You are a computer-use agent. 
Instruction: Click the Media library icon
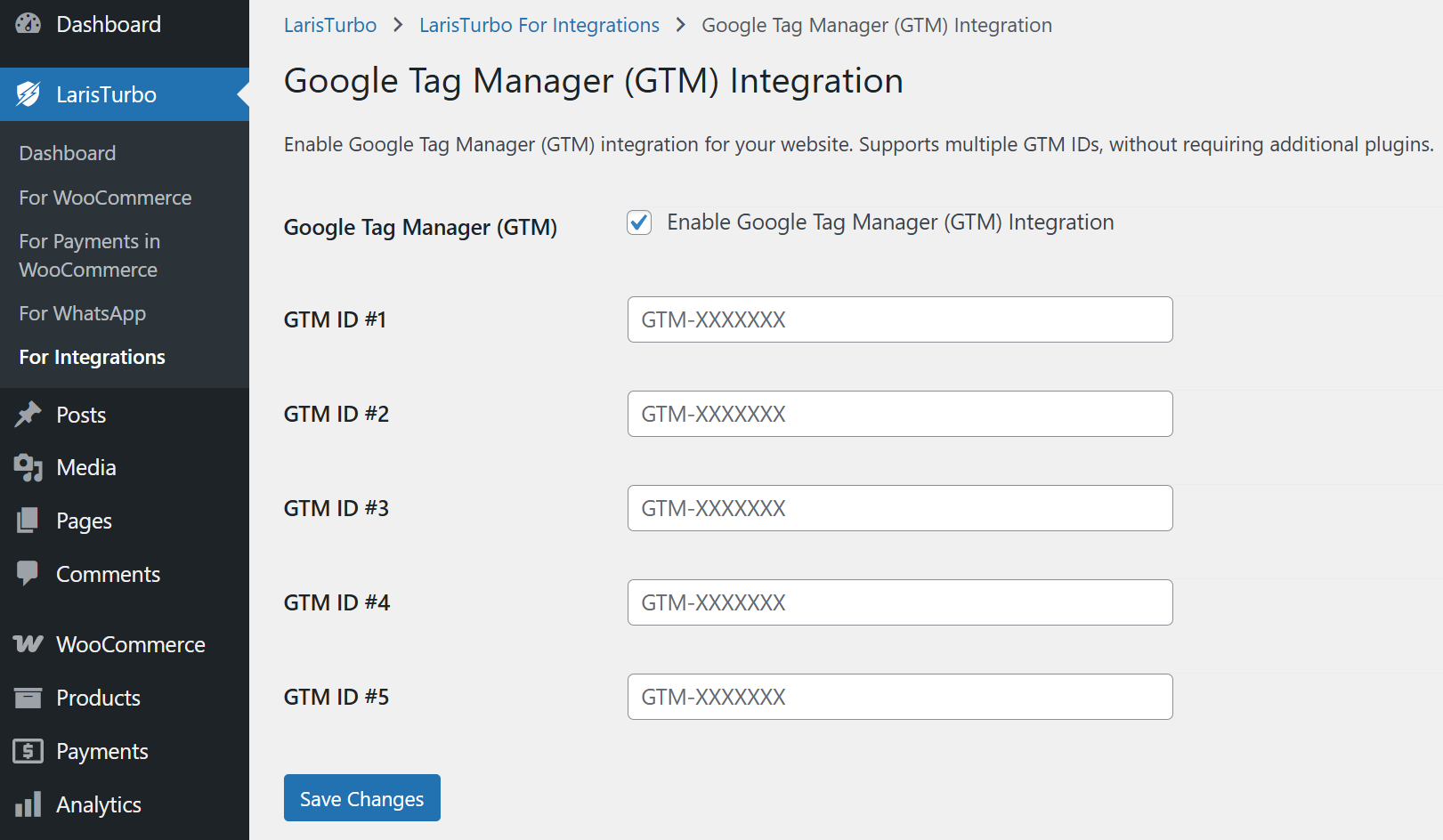point(28,467)
